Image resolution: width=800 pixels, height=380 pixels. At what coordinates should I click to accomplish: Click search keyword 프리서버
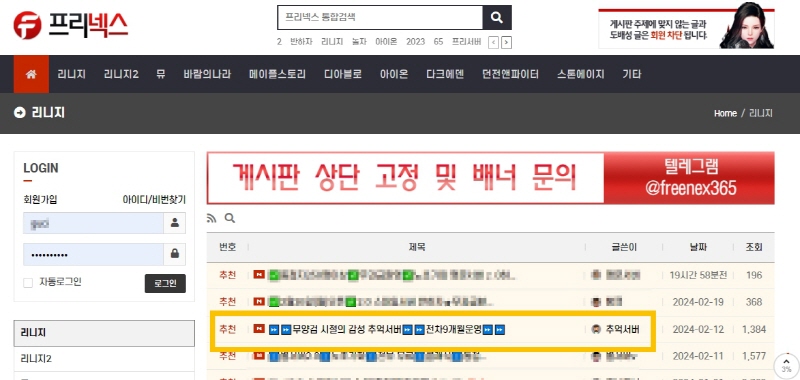tap(466, 42)
